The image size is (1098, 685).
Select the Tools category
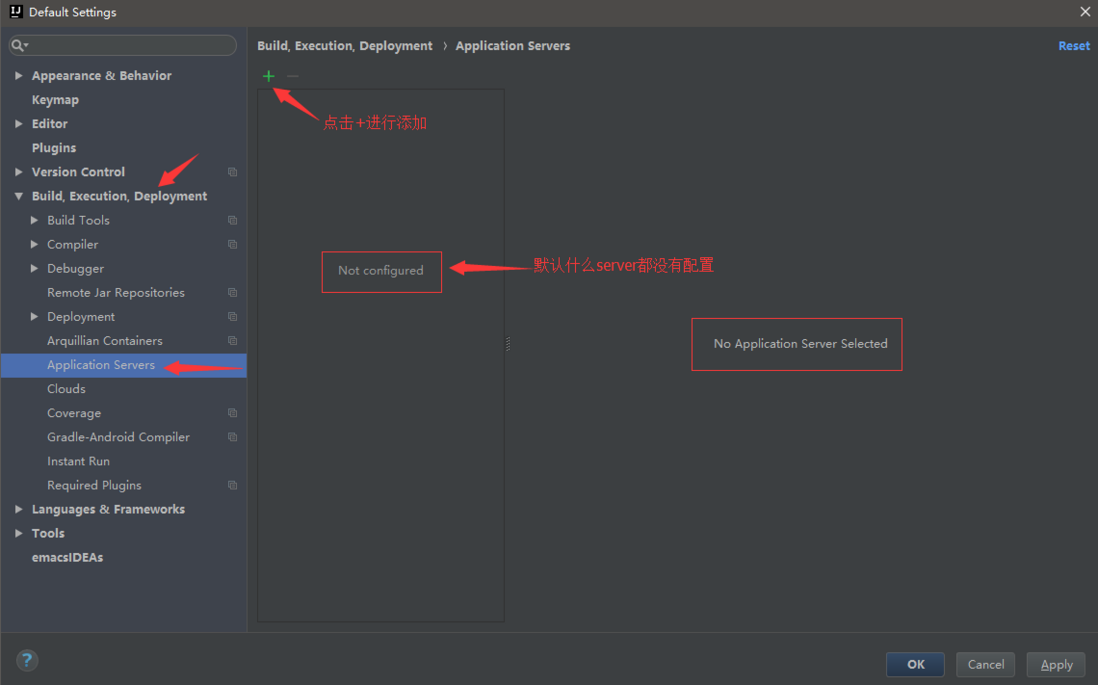48,534
